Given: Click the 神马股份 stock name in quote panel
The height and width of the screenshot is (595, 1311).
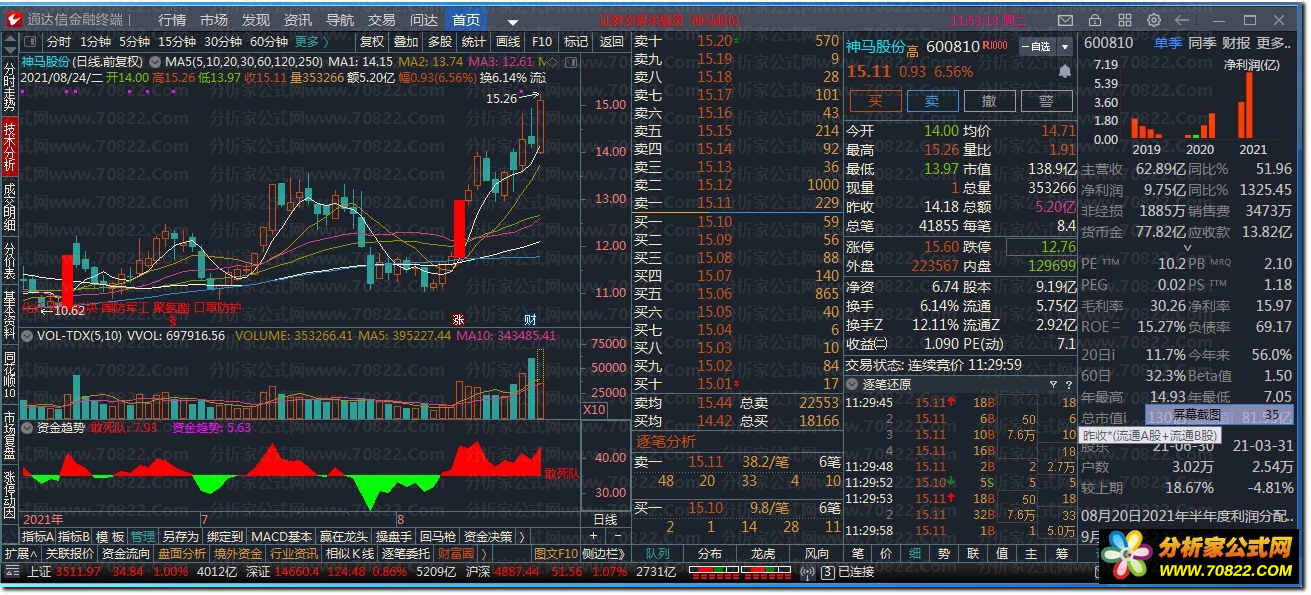Looking at the screenshot, I should (x=876, y=46).
